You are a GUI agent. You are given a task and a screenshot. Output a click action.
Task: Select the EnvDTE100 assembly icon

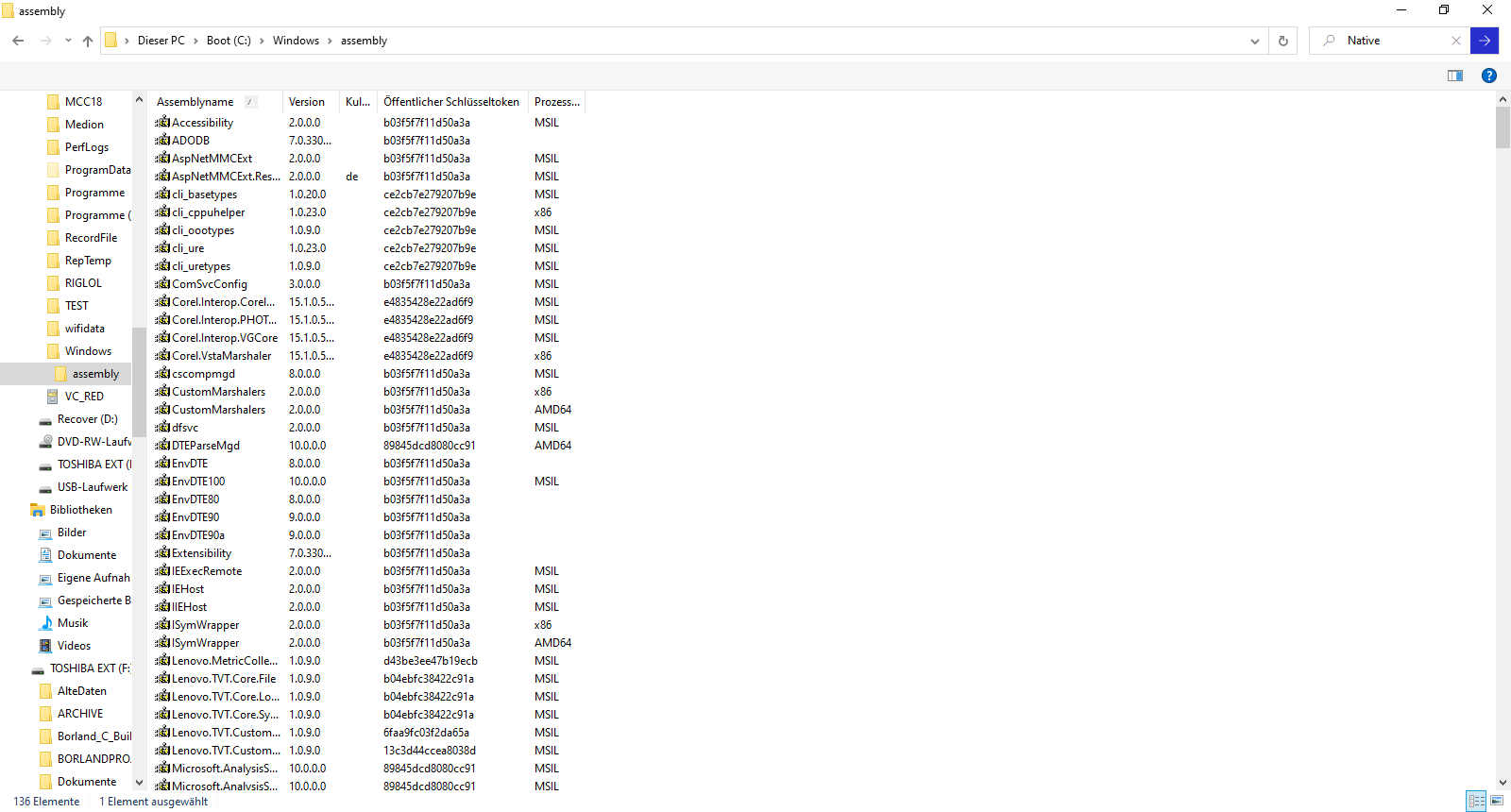162,482
